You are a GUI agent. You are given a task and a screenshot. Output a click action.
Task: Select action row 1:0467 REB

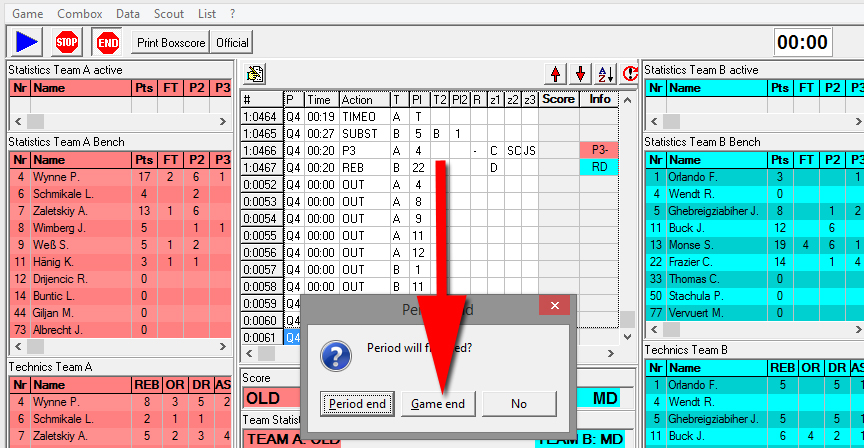[429, 168]
